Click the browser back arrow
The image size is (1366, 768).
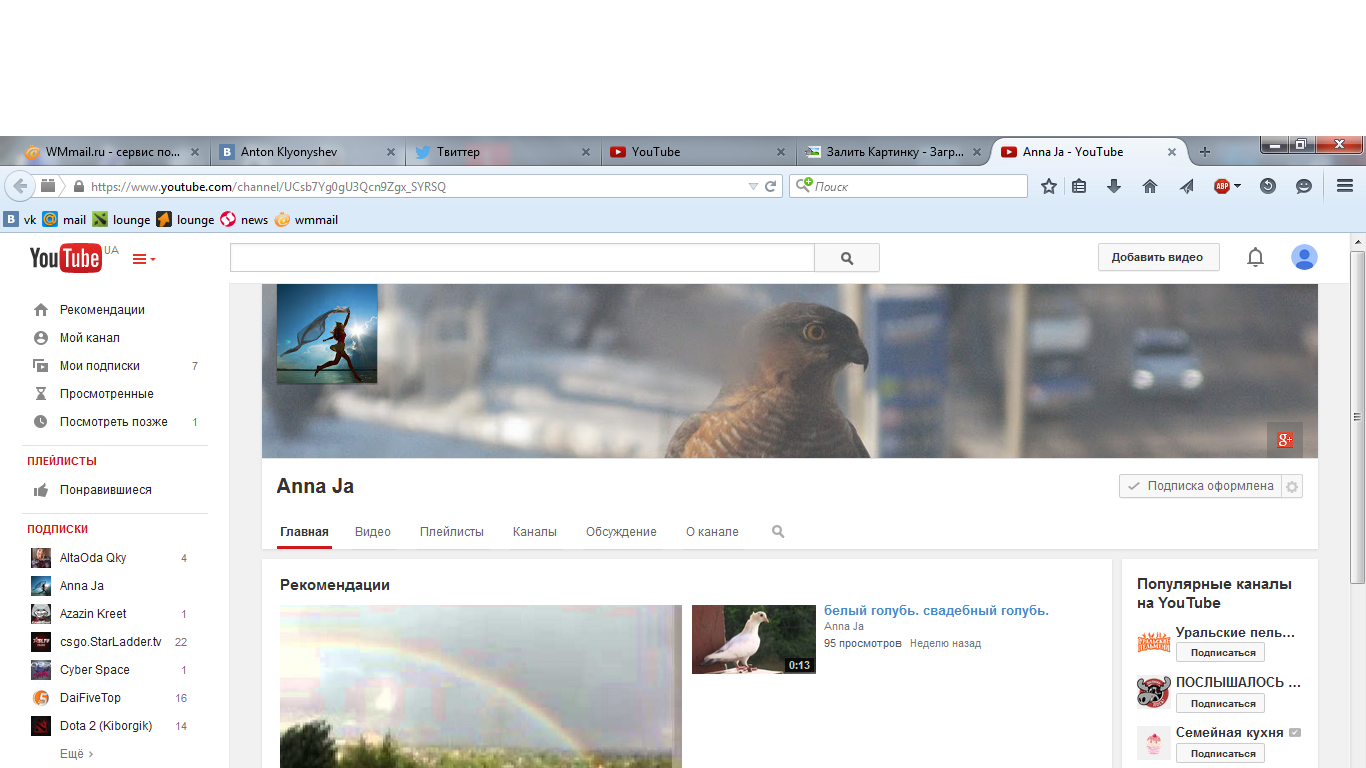click(x=19, y=186)
